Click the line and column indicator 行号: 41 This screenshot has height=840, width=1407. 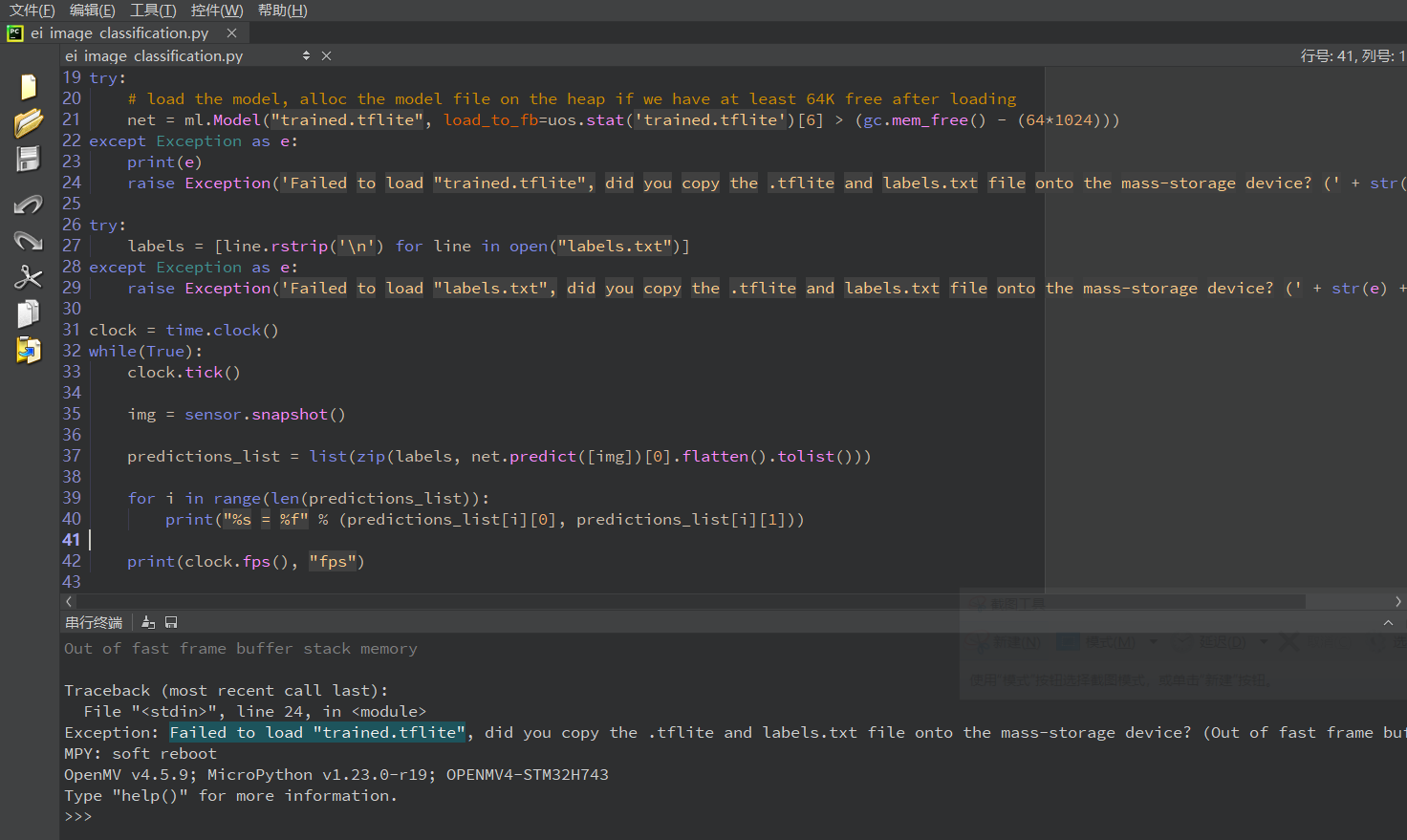[x=1352, y=55]
